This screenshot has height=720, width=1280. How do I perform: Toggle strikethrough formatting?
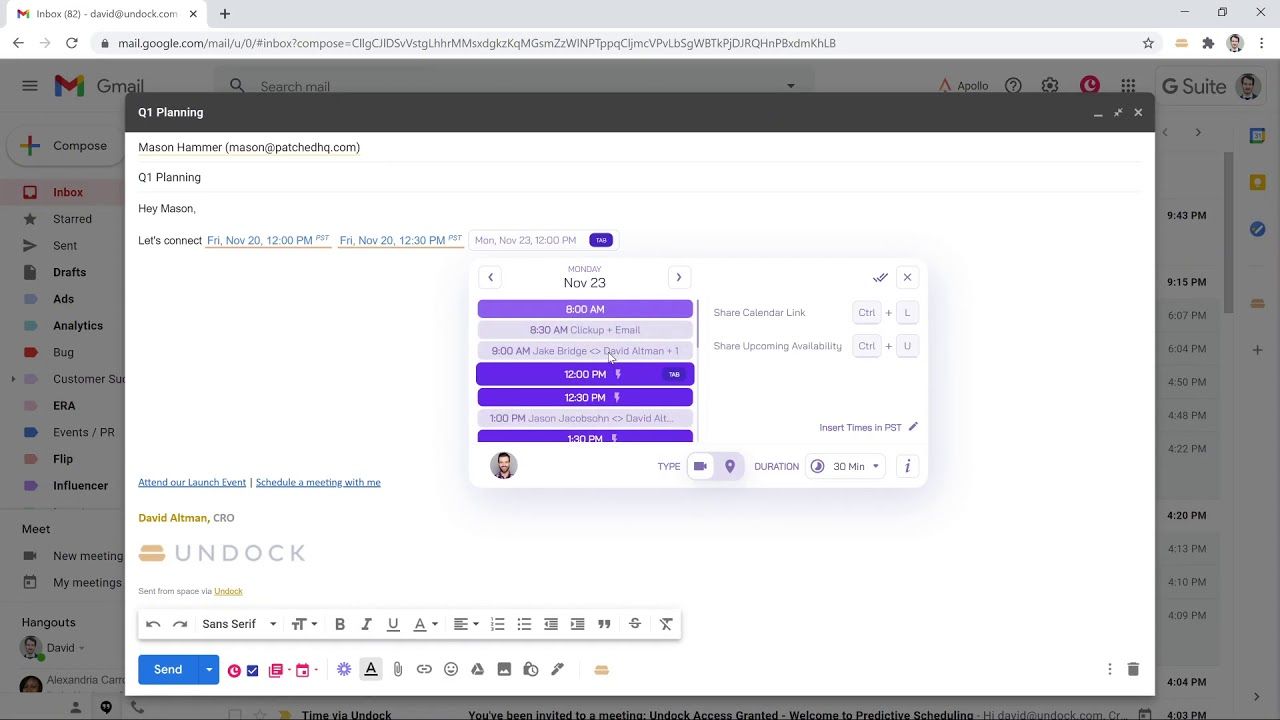(x=635, y=624)
